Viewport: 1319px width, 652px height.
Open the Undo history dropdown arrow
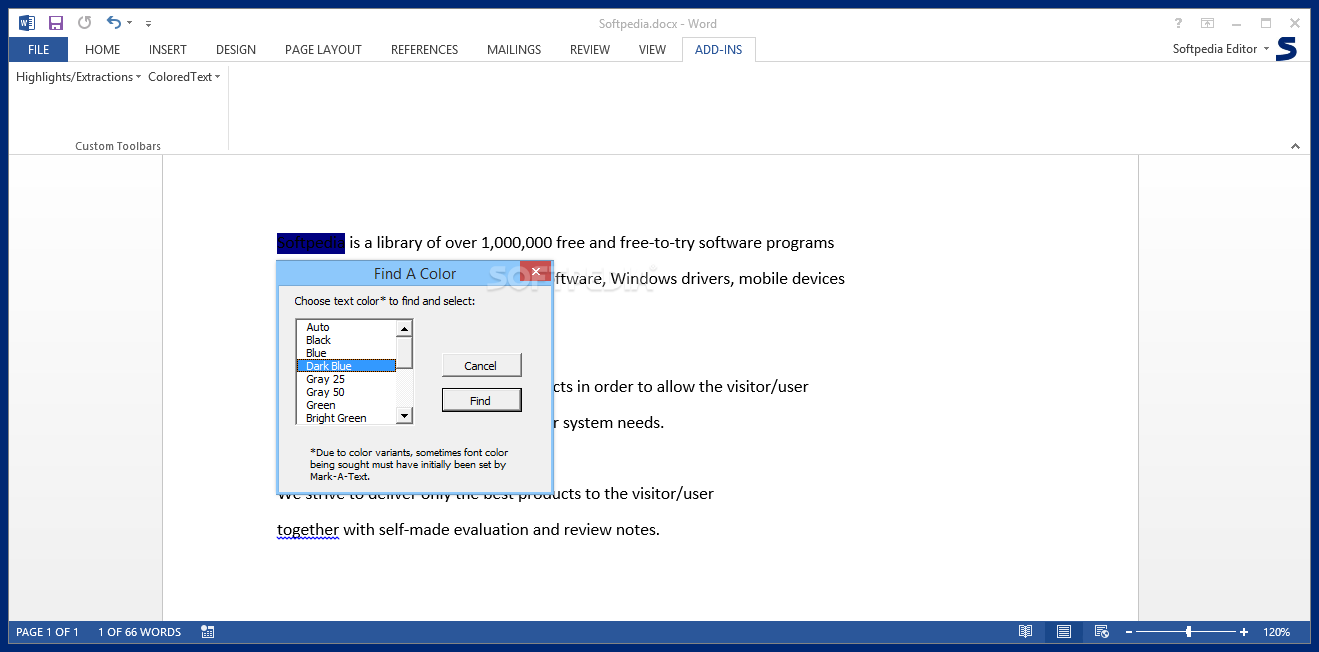[x=129, y=23]
